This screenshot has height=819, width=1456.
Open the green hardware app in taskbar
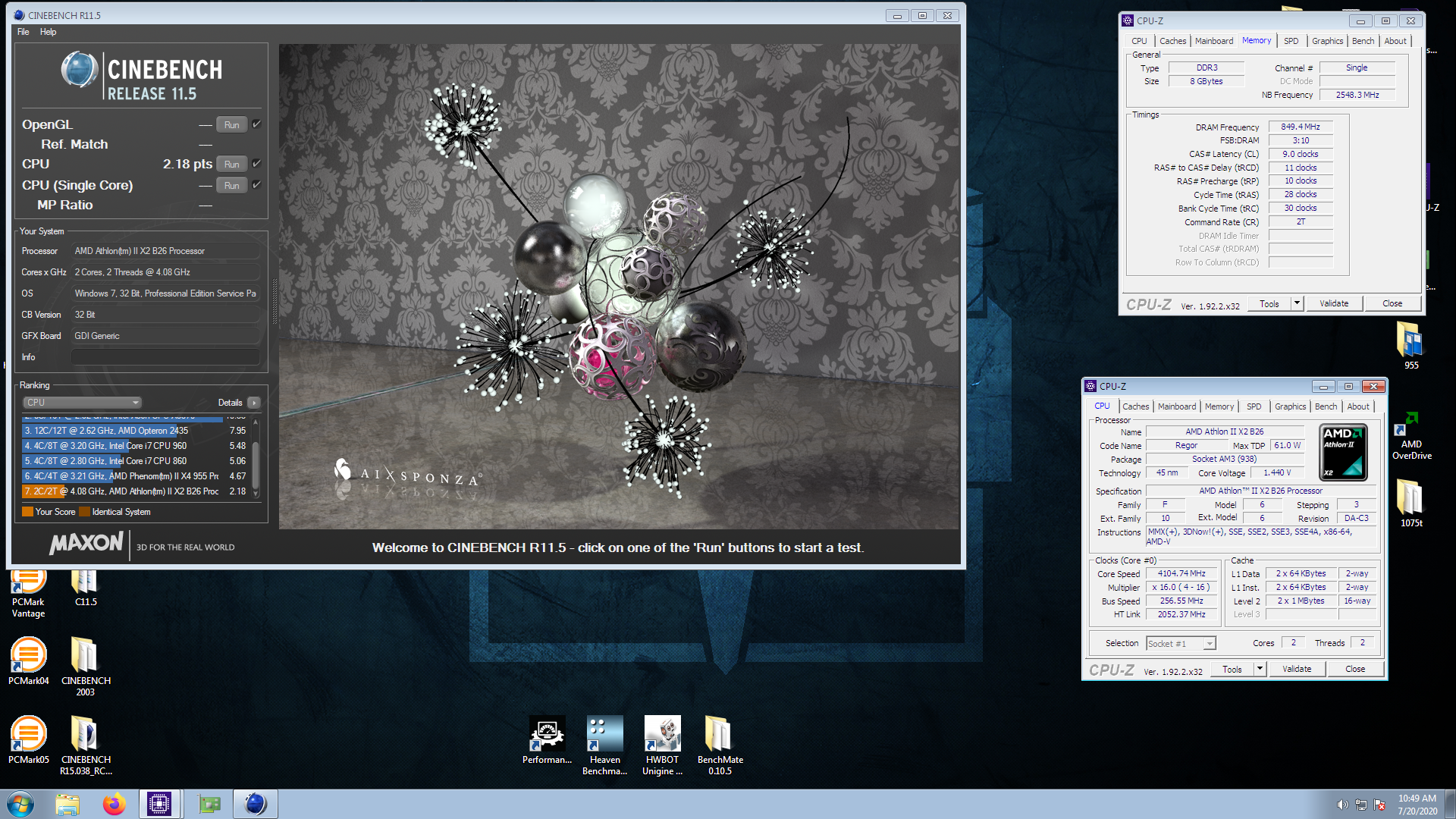209,804
